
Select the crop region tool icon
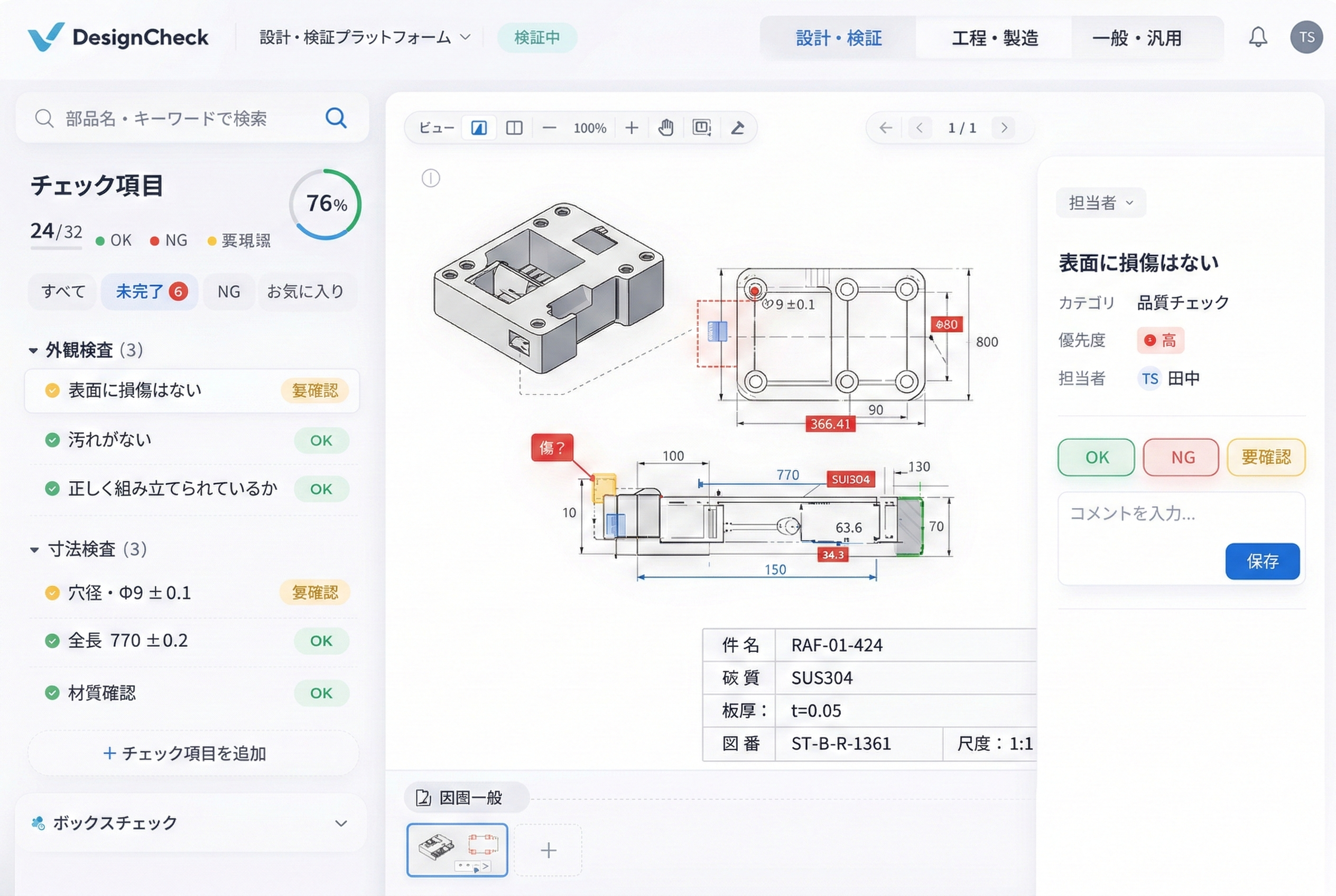point(702,127)
